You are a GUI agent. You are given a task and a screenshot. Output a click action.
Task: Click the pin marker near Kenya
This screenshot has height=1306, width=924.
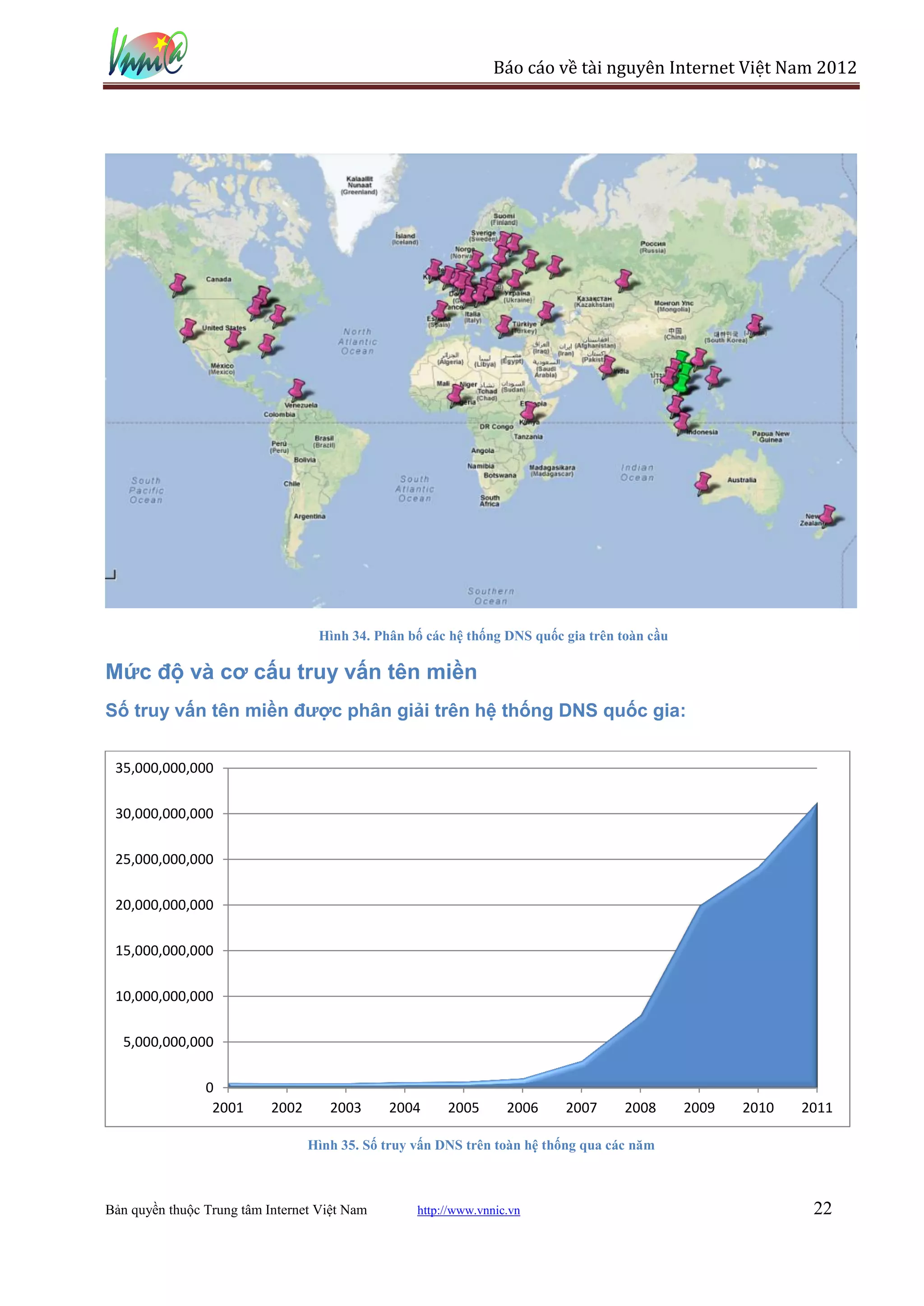tap(530, 412)
